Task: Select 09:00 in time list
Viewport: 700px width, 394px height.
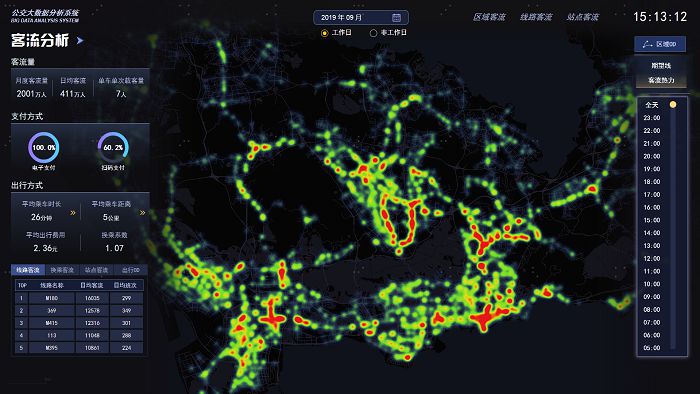Action: click(652, 297)
